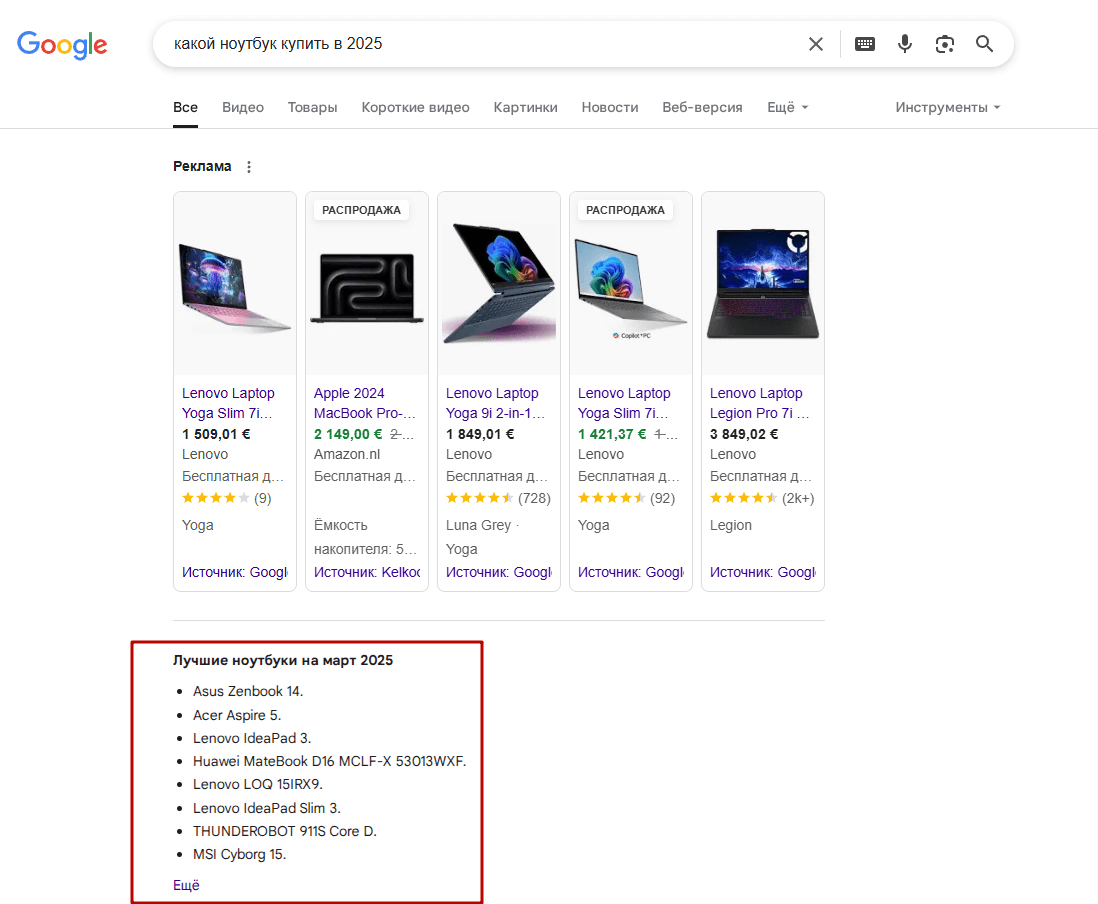Open the three-dot menu next to Реклама
The image size is (1098, 904).
click(x=249, y=167)
